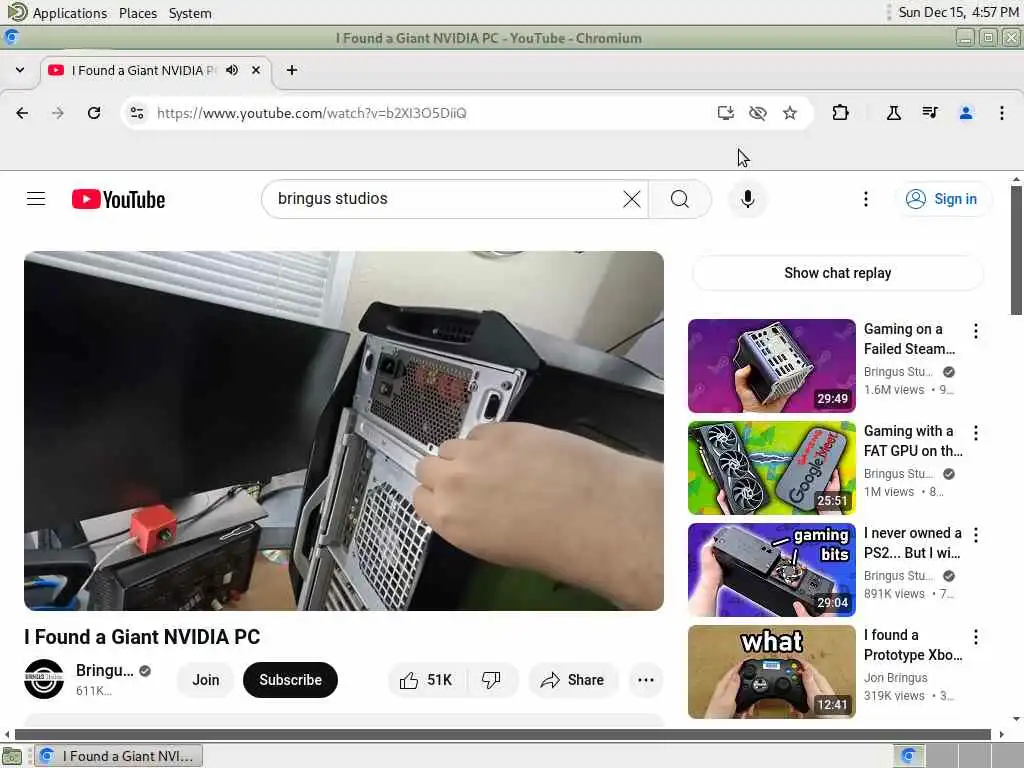
Task: Dislike this video
Action: click(x=491, y=680)
